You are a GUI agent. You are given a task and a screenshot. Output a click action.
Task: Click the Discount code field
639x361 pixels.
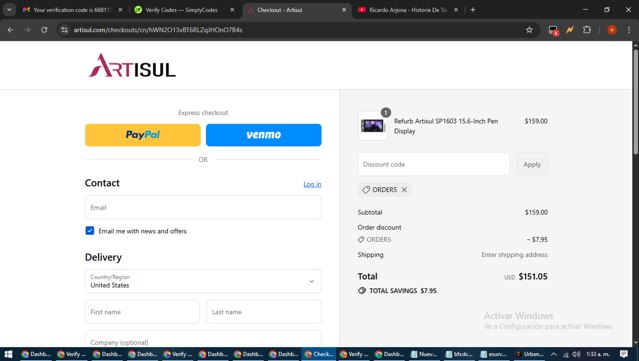coord(434,164)
